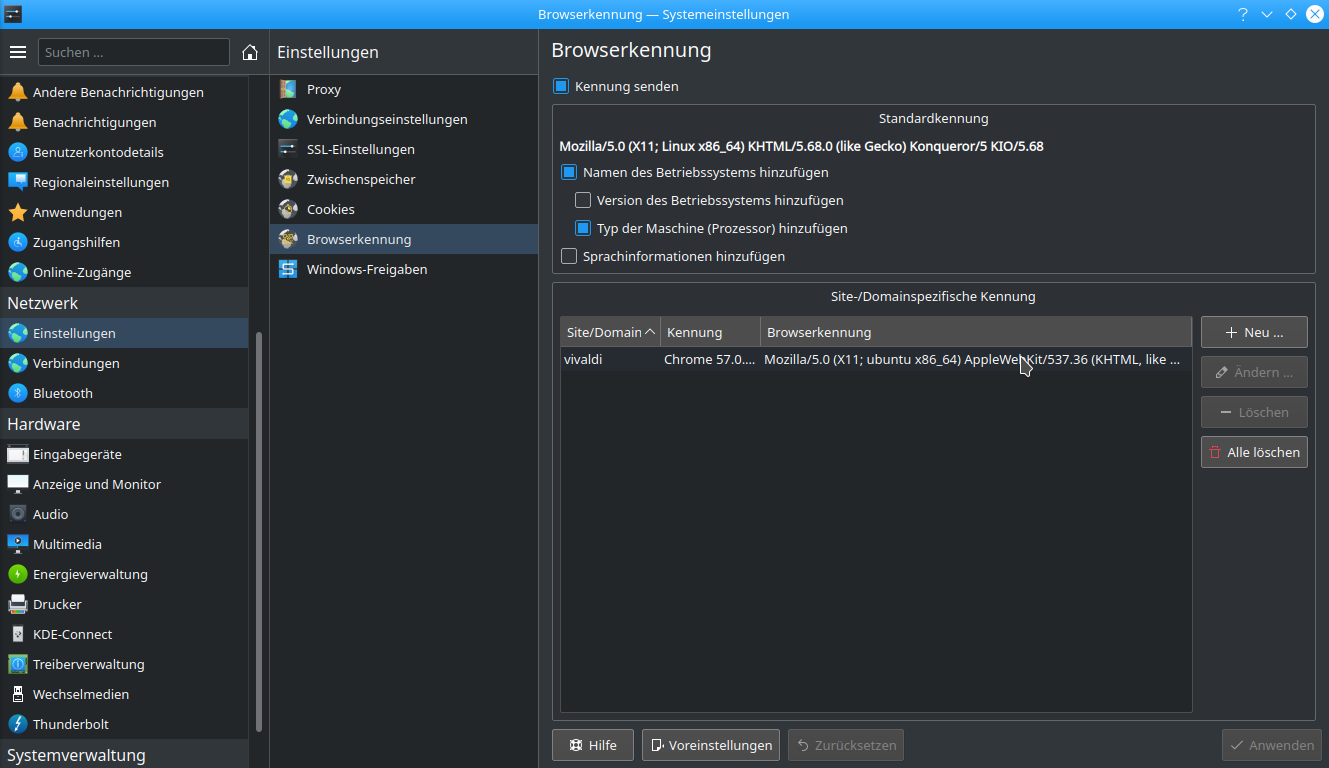Open Hilfe for this module
This screenshot has width=1329, height=768.
pos(592,745)
